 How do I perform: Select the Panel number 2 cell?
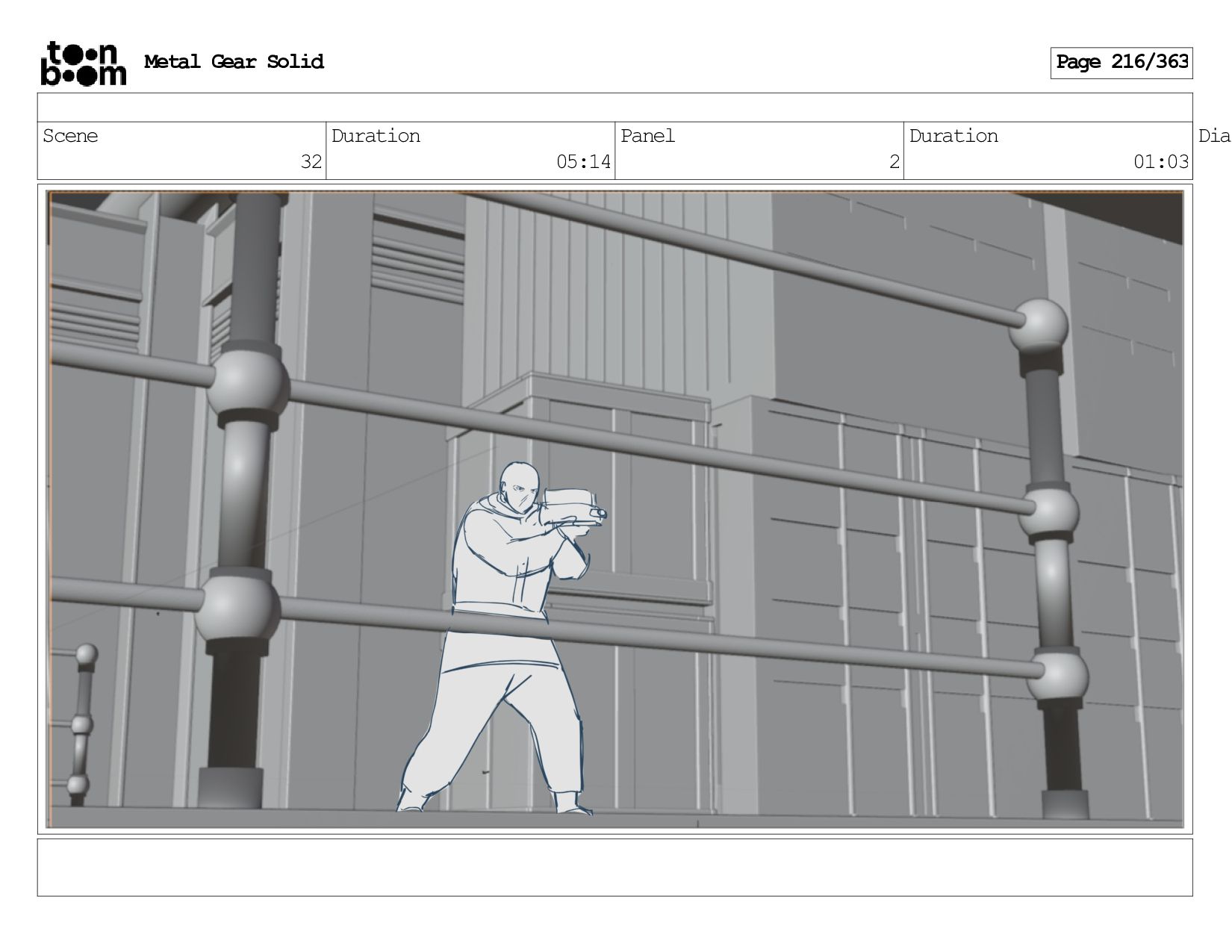pos(759,151)
